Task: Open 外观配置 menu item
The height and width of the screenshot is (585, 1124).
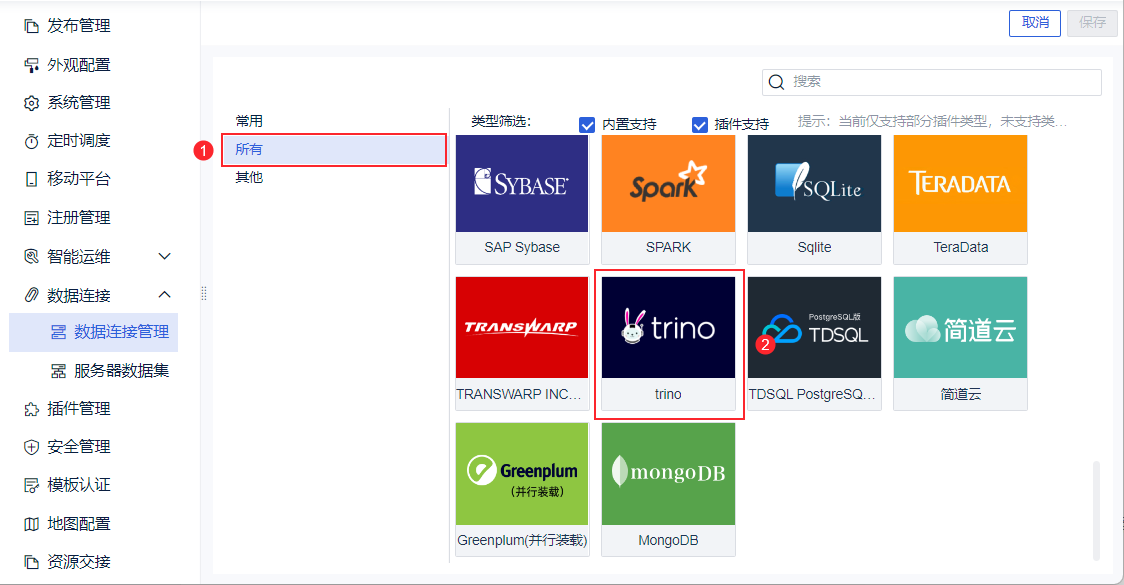Action: coord(79,65)
